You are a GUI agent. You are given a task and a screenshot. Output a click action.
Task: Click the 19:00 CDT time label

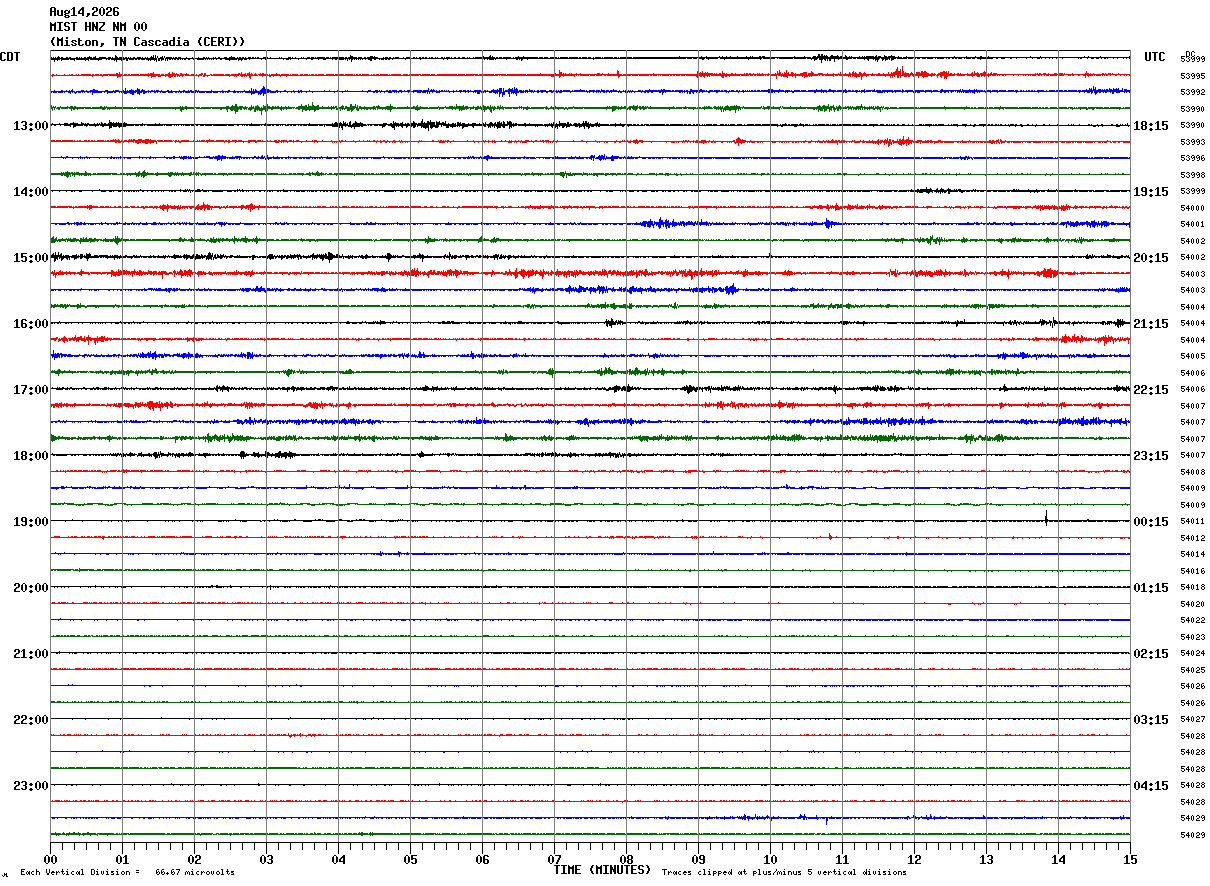(x=30, y=521)
